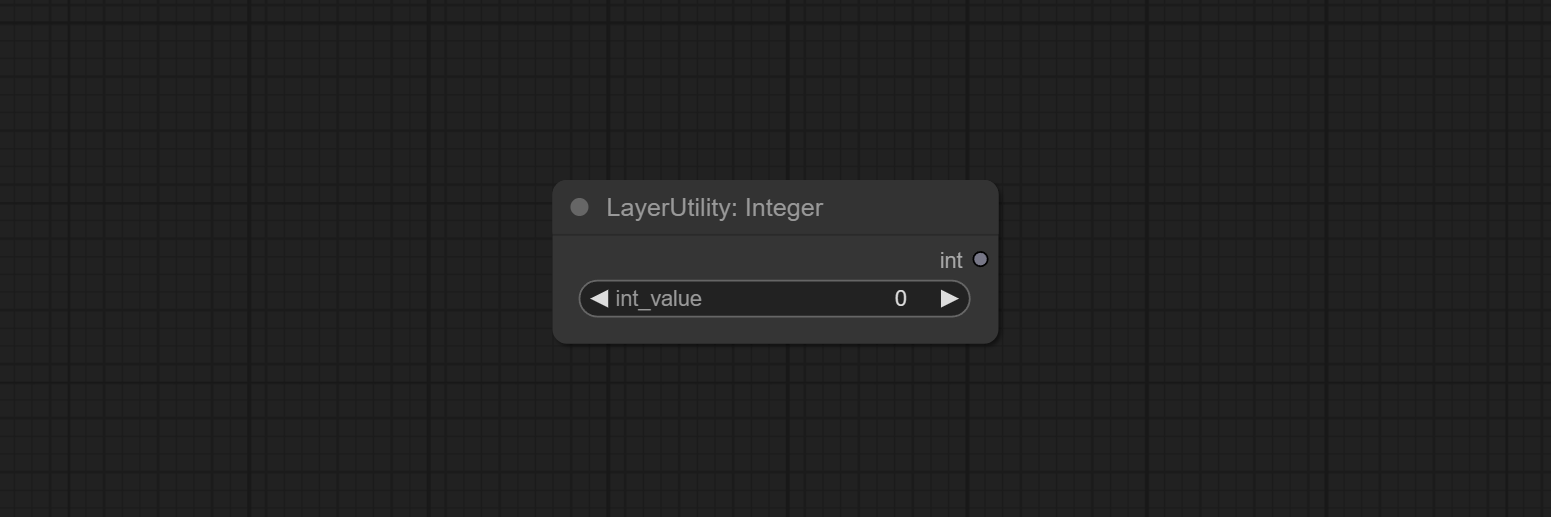The image size is (1551, 517).
Task: Click the int output label text
Action: pos(951,260)
